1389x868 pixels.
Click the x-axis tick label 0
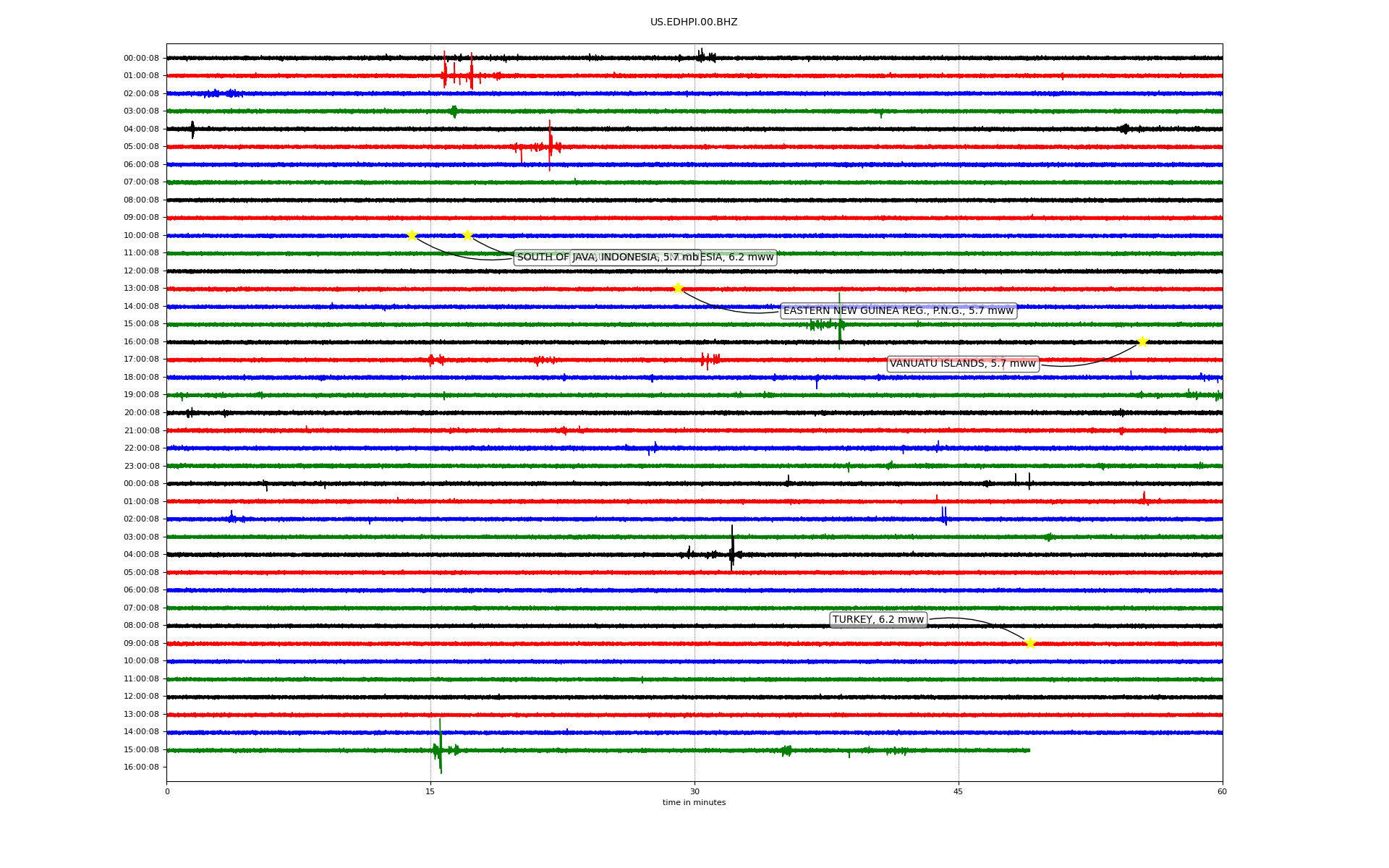pyautogui.click(x=167, y=791)
